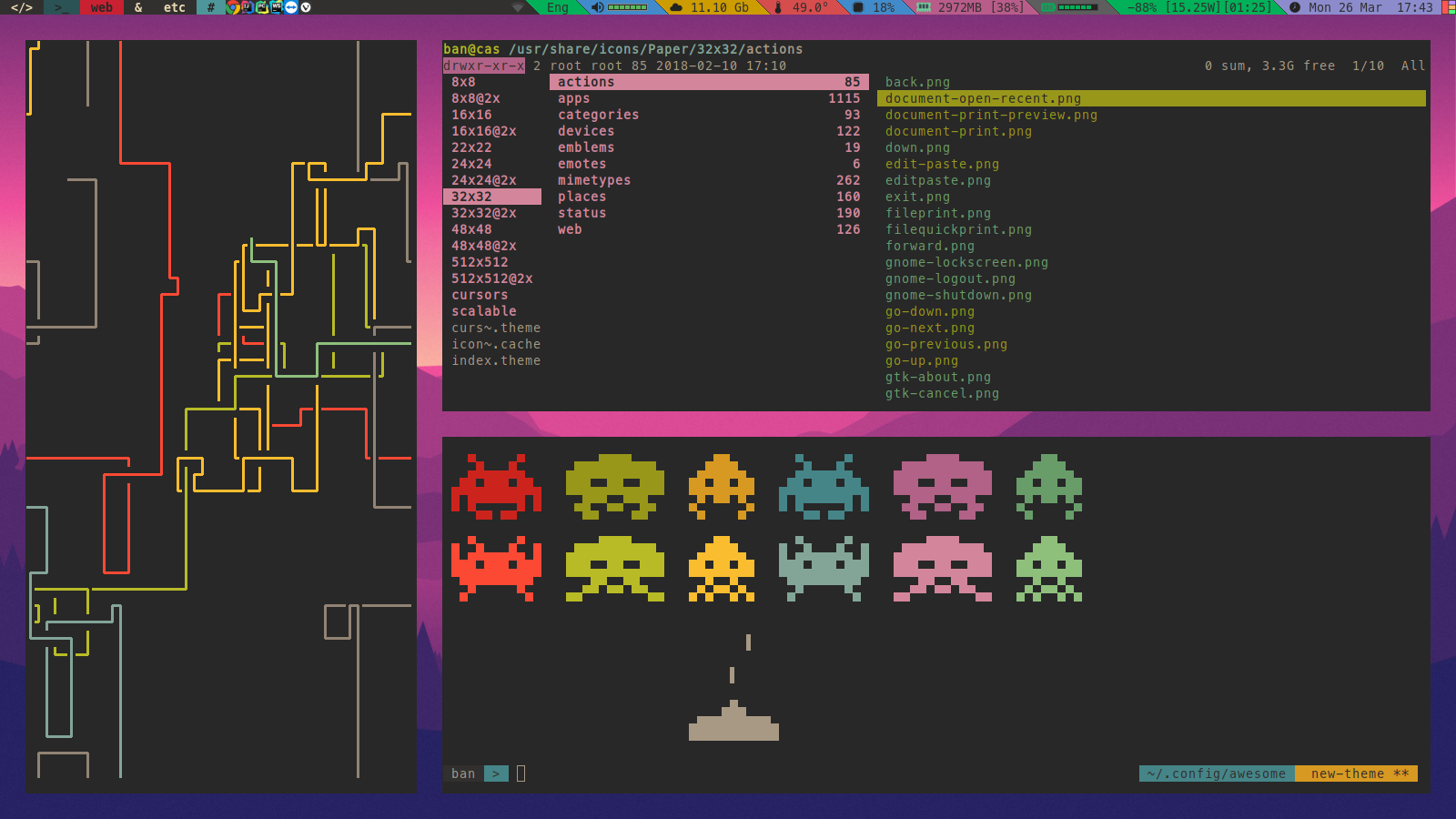Click the clock icon beside the date

pos(1295,7)
